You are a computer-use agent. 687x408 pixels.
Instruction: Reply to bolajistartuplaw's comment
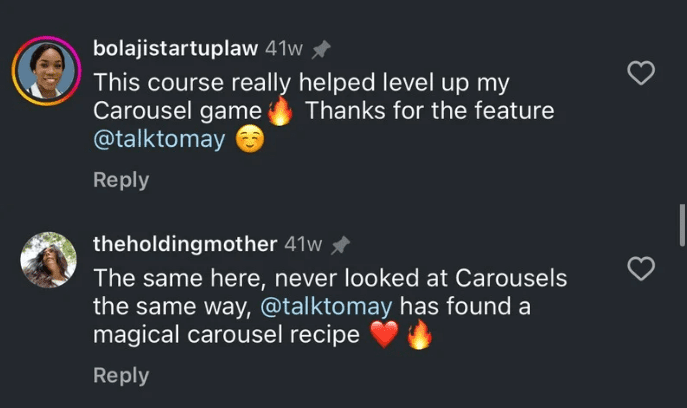tap(121, 180)
